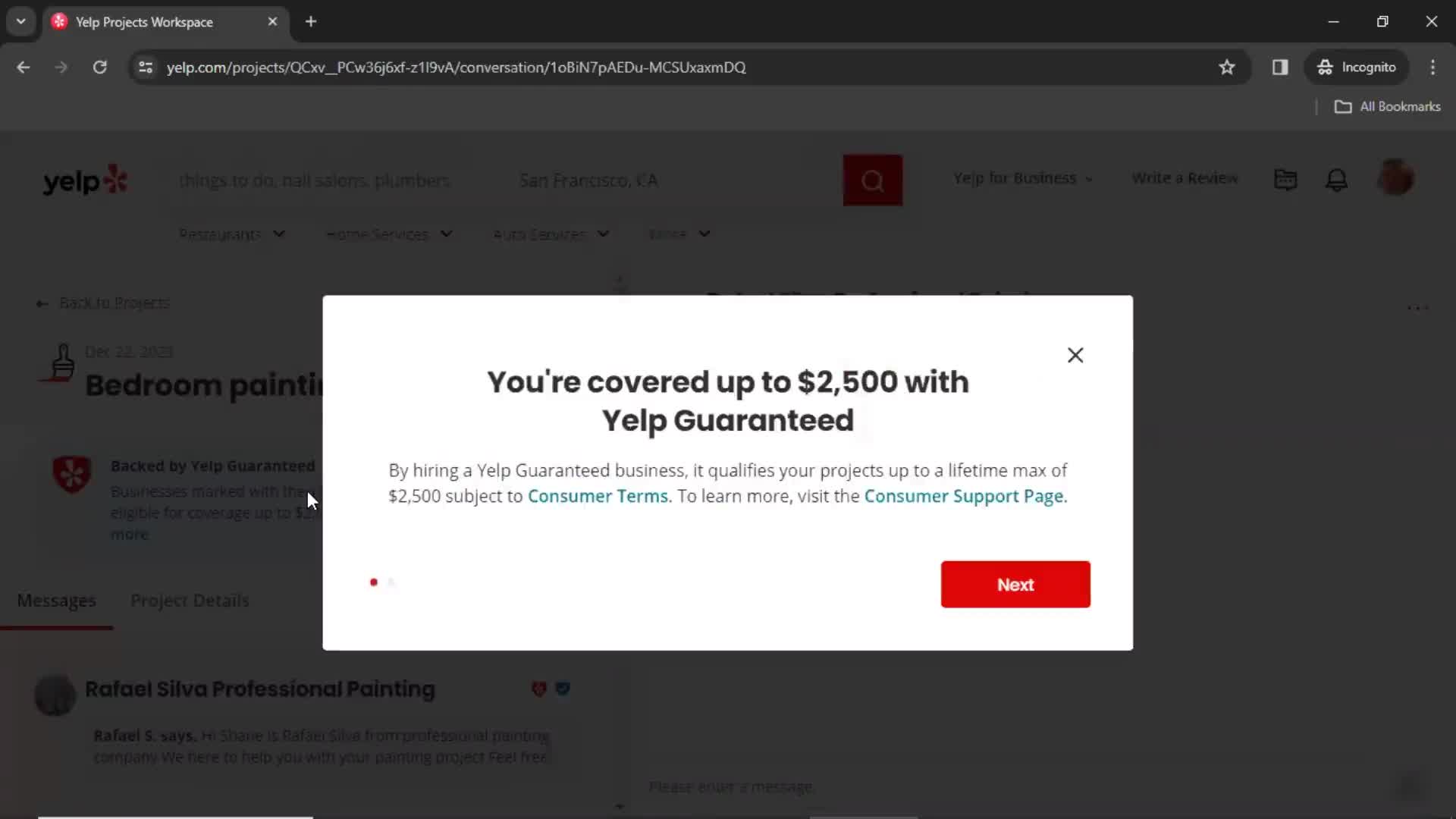Click the Consumer Terms hyperlink
The width and height of the screenshot is (1456, 819).
coord(597,495)
